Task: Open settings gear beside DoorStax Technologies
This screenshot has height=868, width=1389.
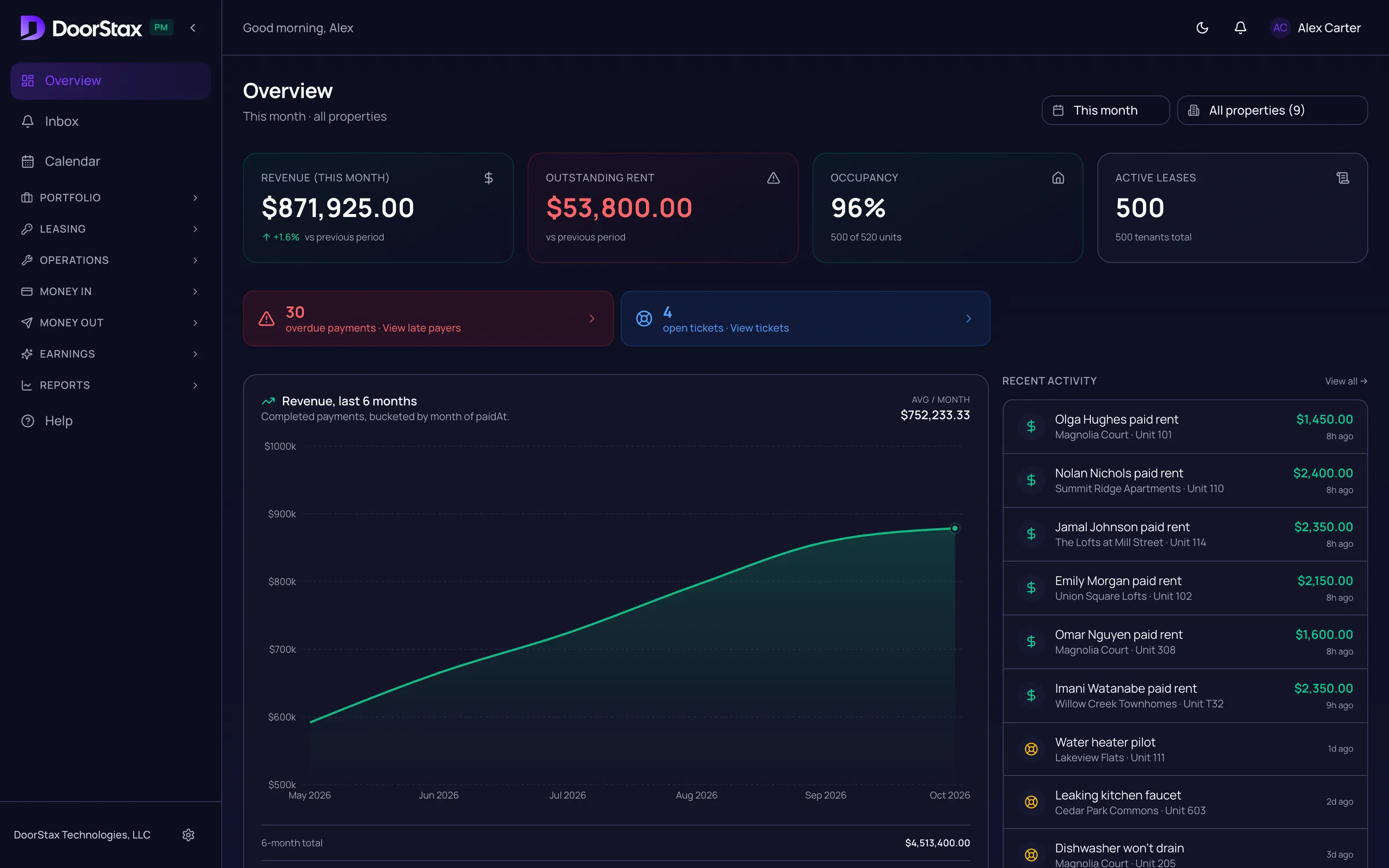Action: tap(188, 834)
